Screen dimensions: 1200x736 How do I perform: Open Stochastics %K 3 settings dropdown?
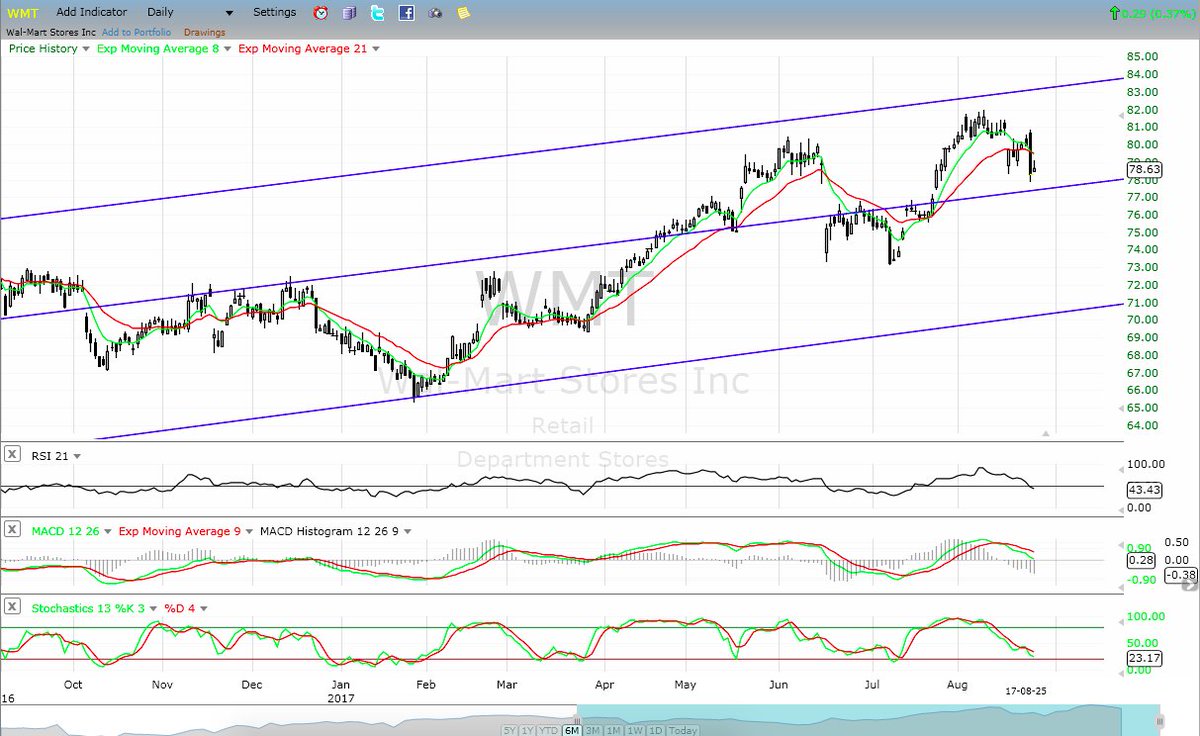(154, 607)
